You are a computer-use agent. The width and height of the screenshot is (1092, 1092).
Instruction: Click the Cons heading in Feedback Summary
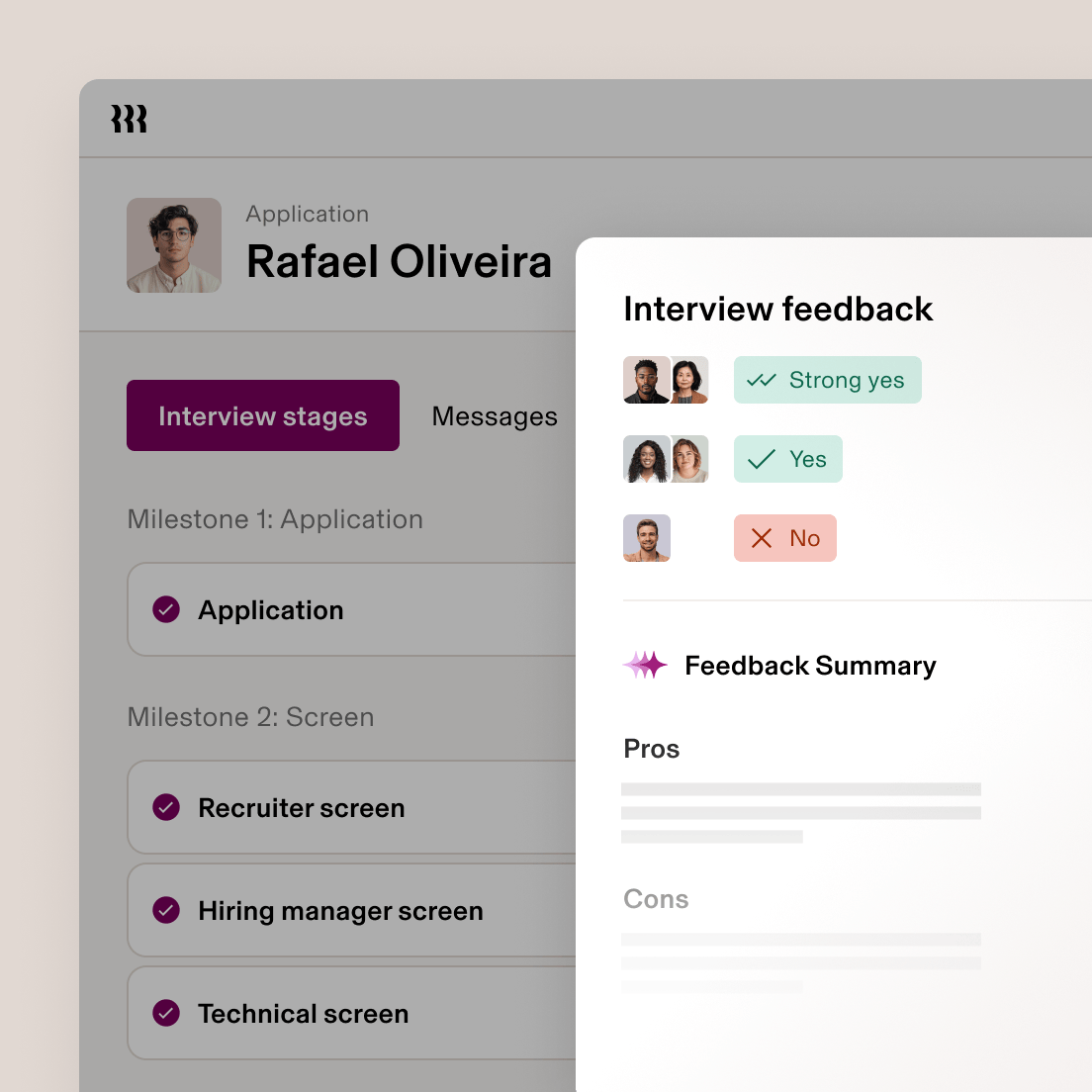(x=656, y=899)
